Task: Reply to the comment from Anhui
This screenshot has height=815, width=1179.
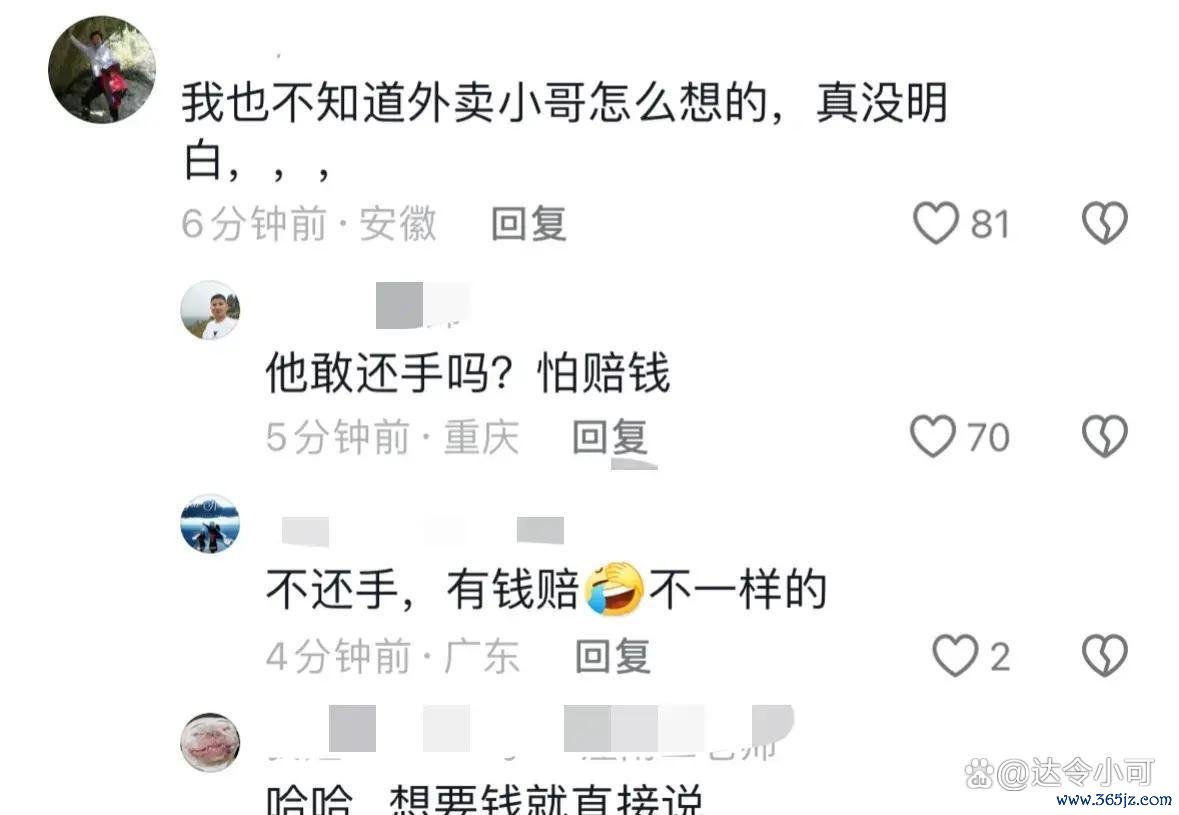Action: tap(529, 224)
